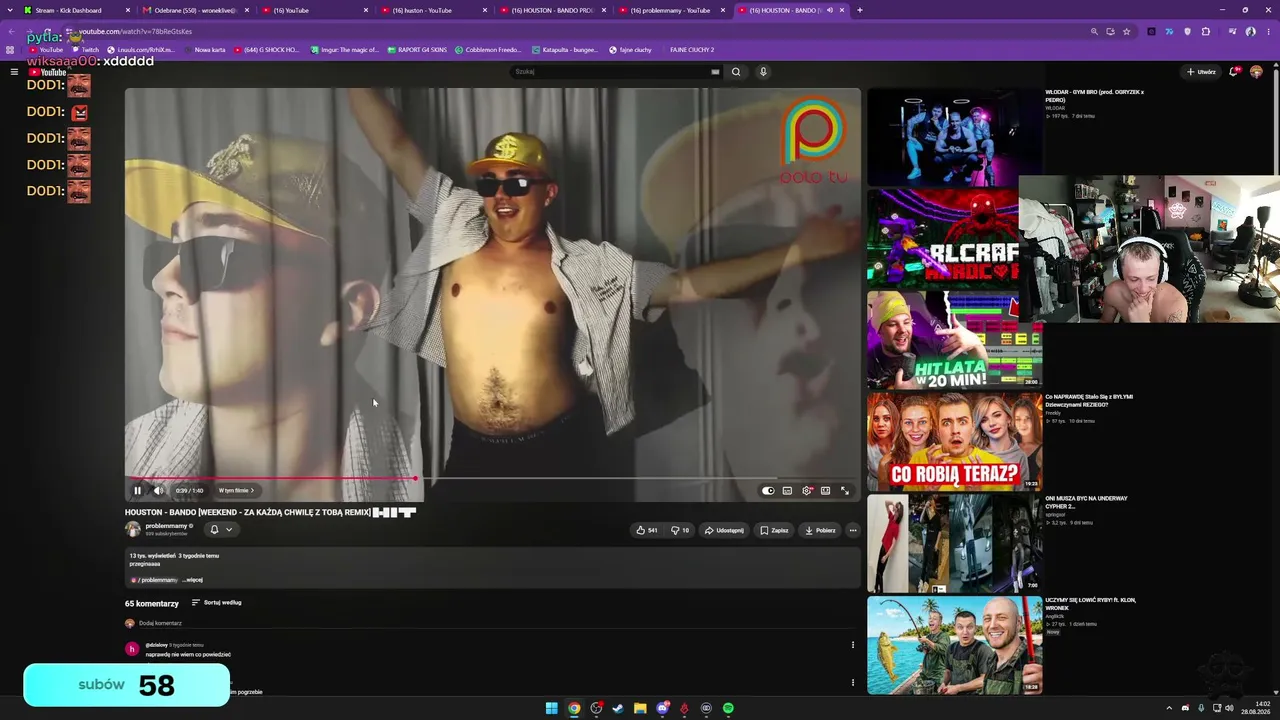Switch the player to theater mode

[825, 491]
